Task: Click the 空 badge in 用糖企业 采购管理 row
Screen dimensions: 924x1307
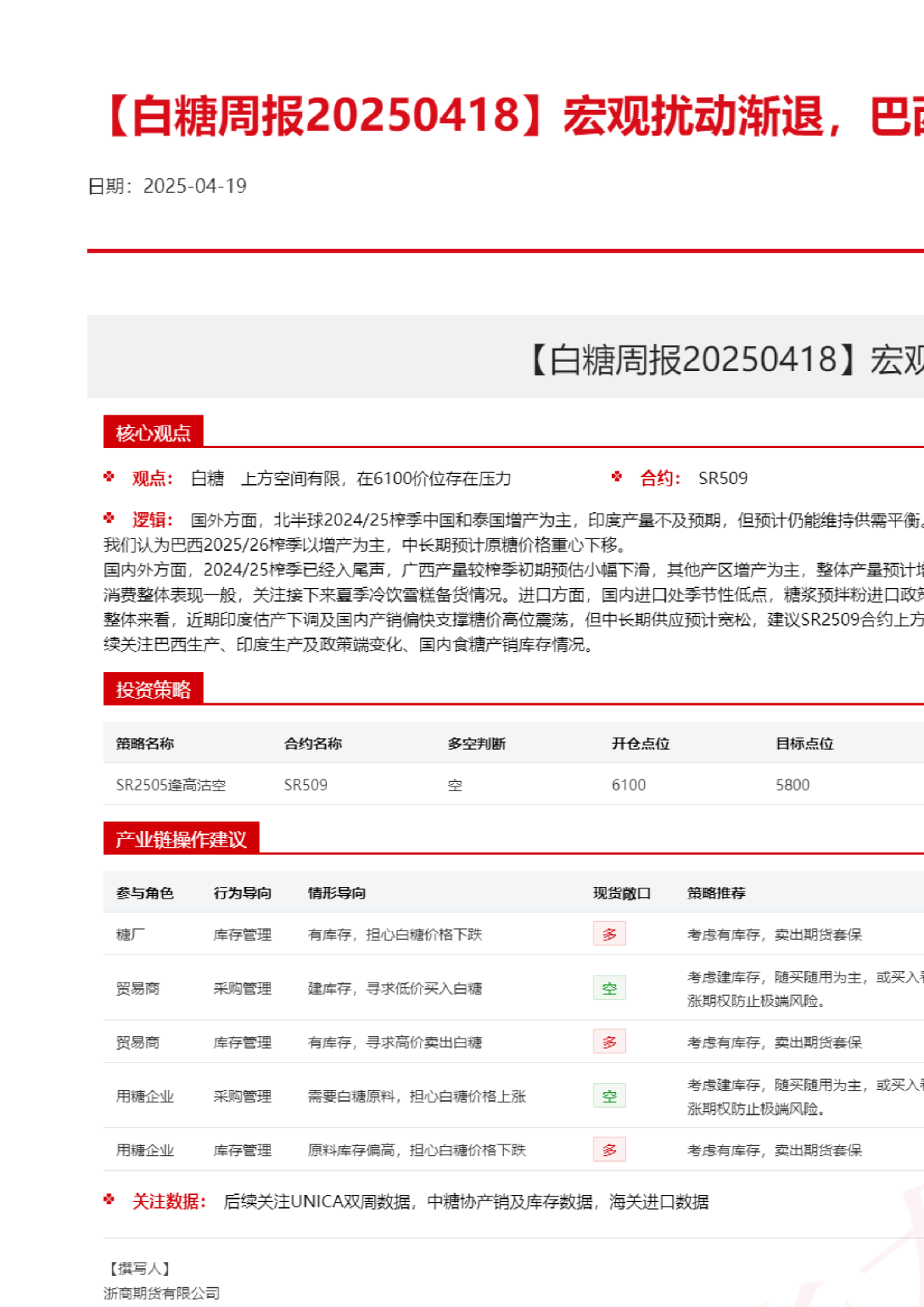Action: point(609,1096)
